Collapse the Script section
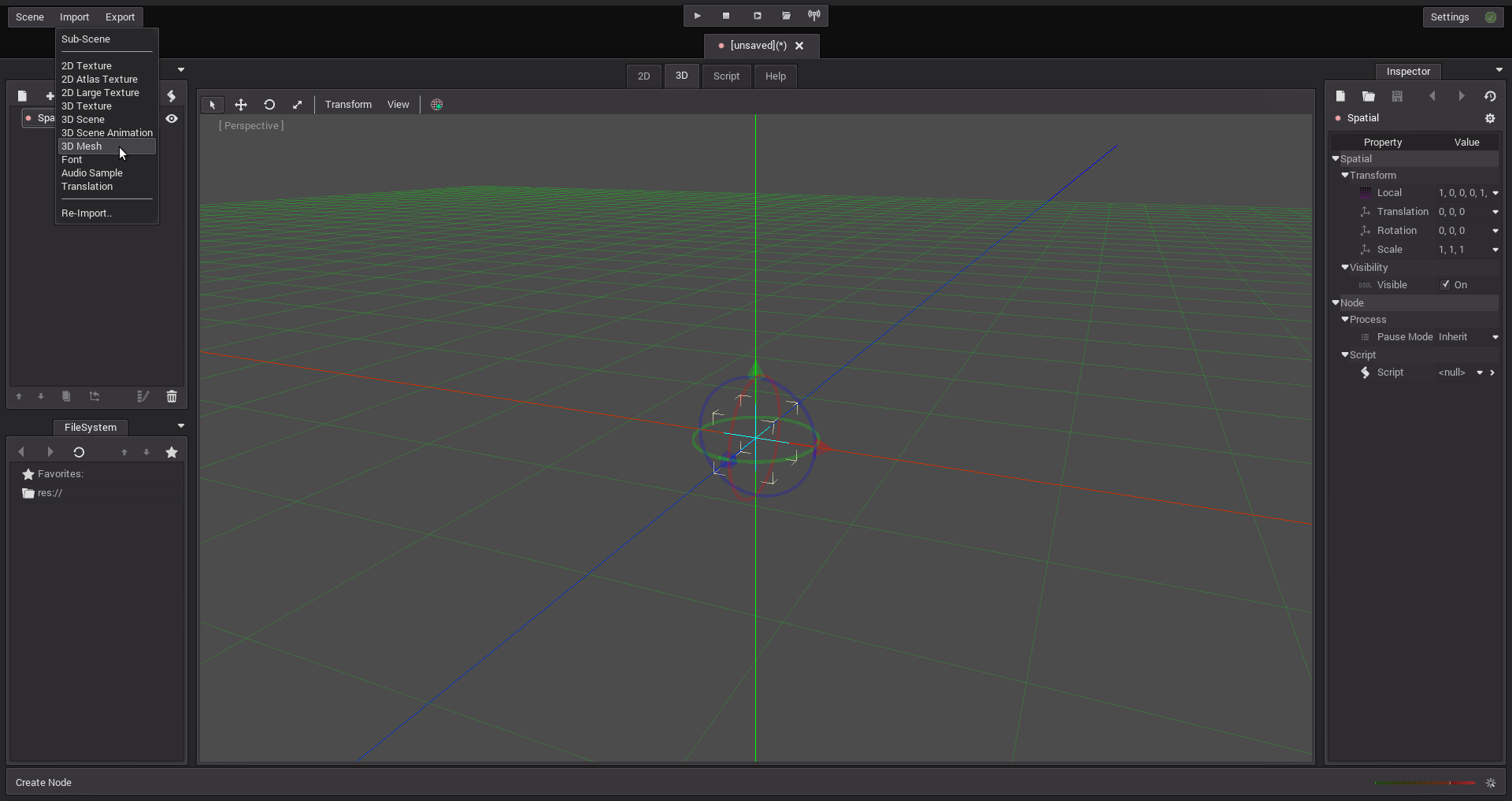This screenshot has width=1512, height=801. pos(1345,355)
